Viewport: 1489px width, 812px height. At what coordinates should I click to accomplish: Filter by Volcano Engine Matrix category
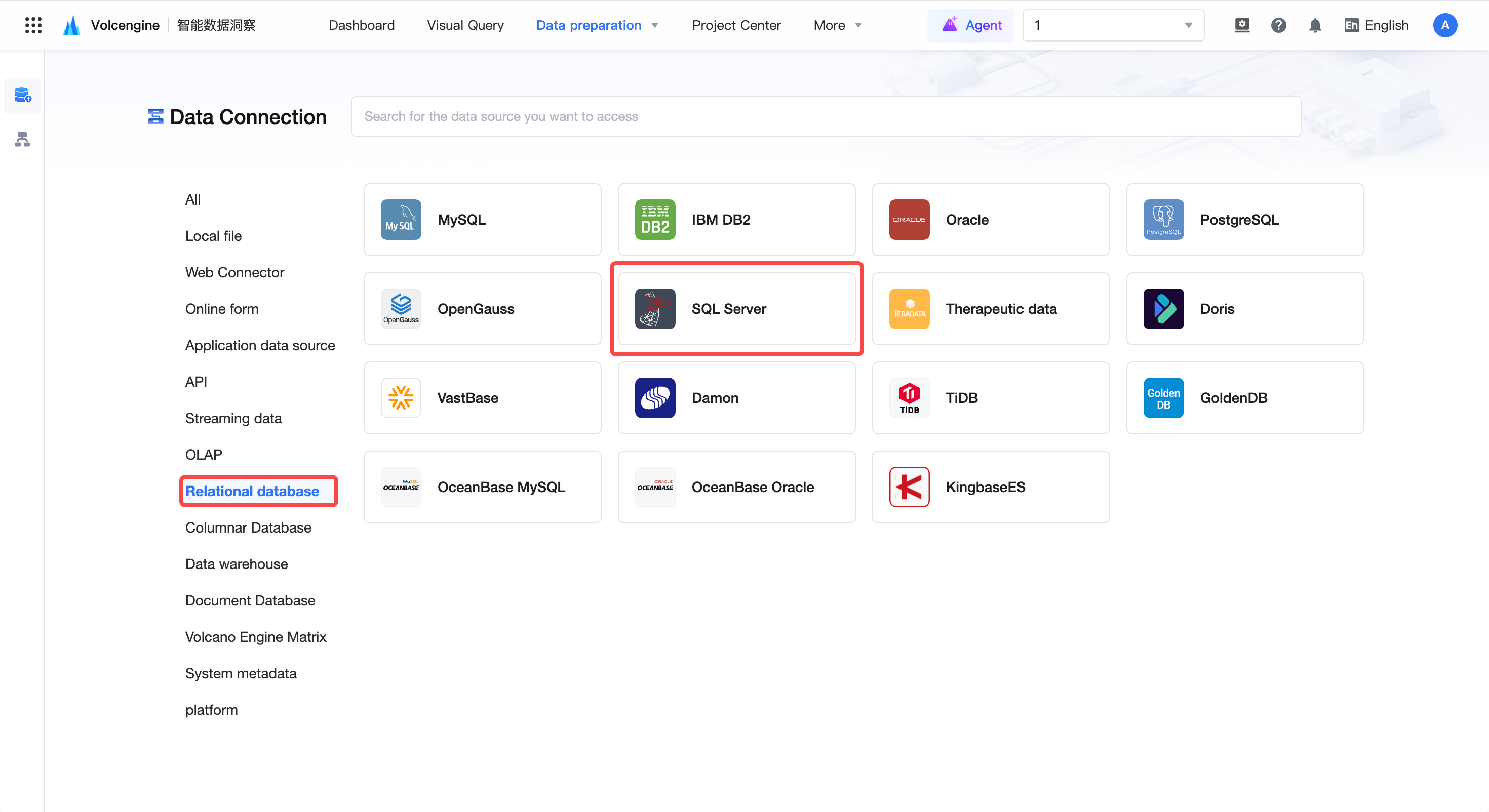point(255,636)
